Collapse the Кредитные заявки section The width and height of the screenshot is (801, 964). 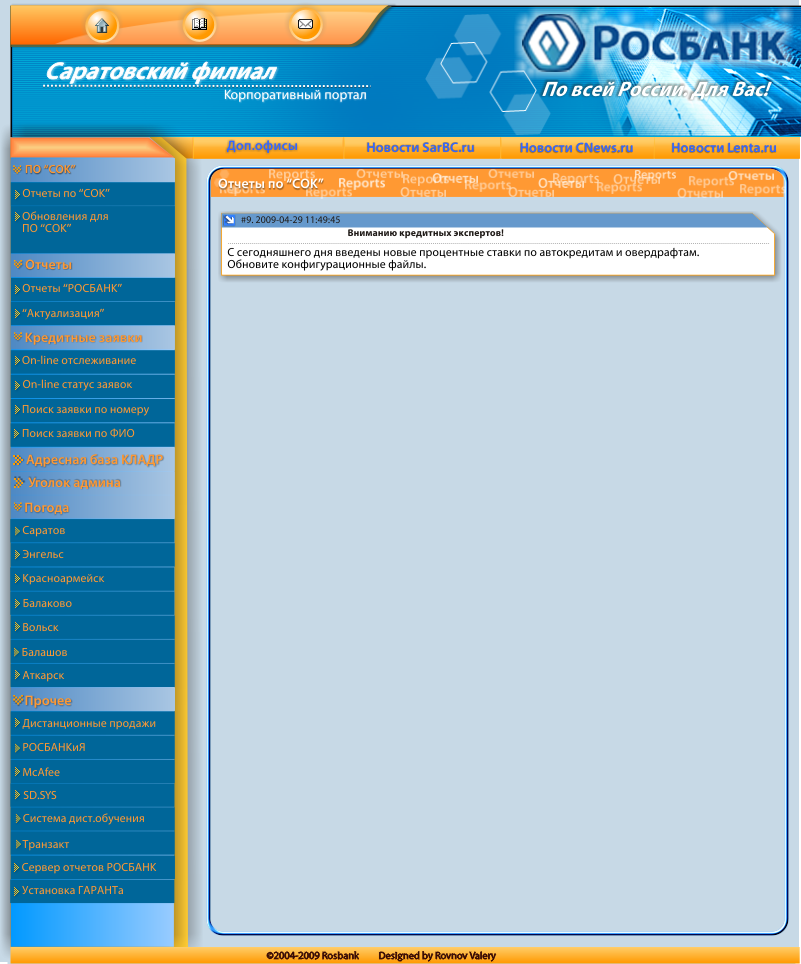tap(93, 338)
